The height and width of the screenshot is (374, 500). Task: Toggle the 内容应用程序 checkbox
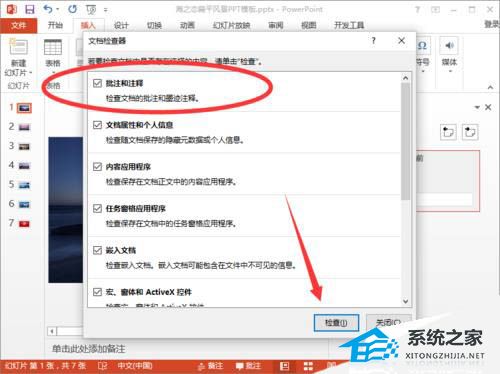click(x=97, y=166)
